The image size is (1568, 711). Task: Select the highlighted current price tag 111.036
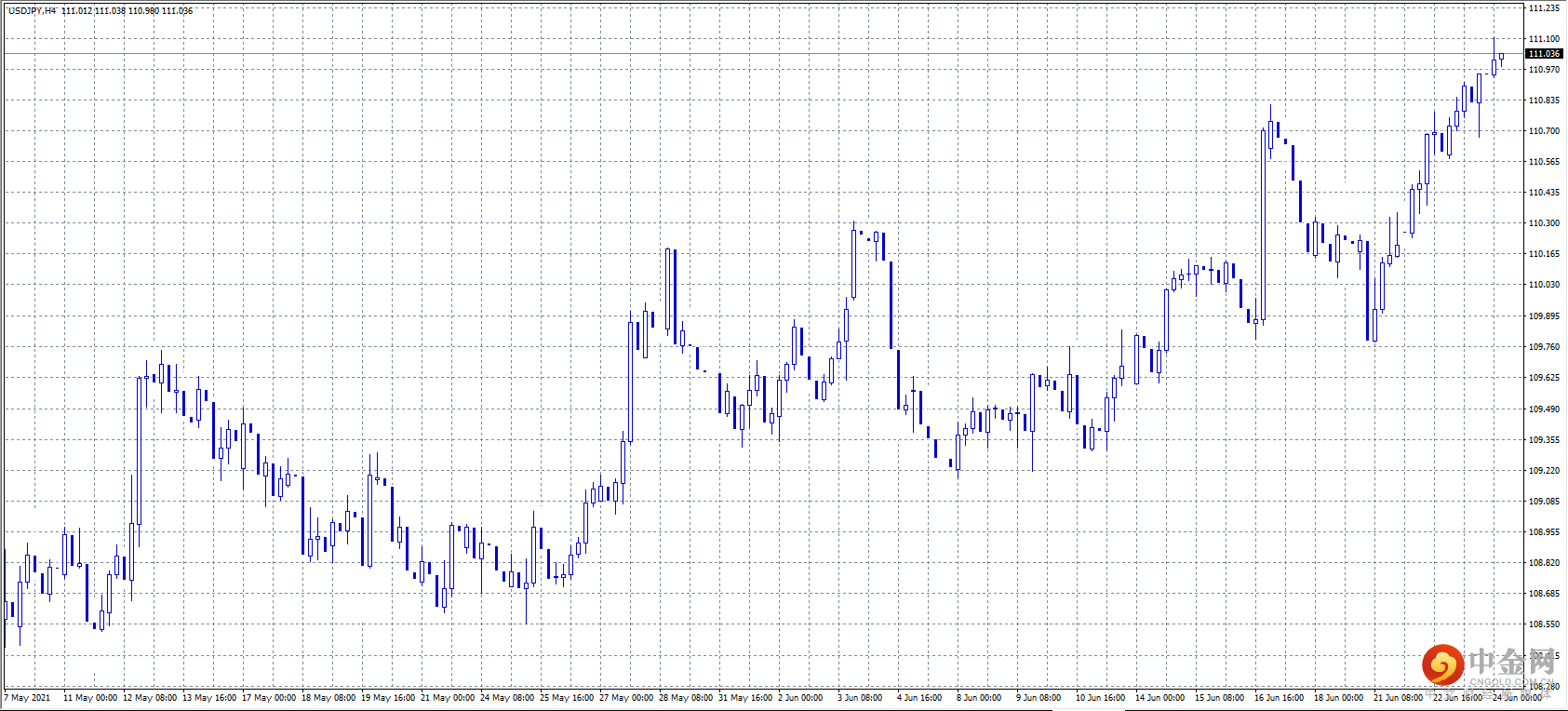(x=1544, y=54)
